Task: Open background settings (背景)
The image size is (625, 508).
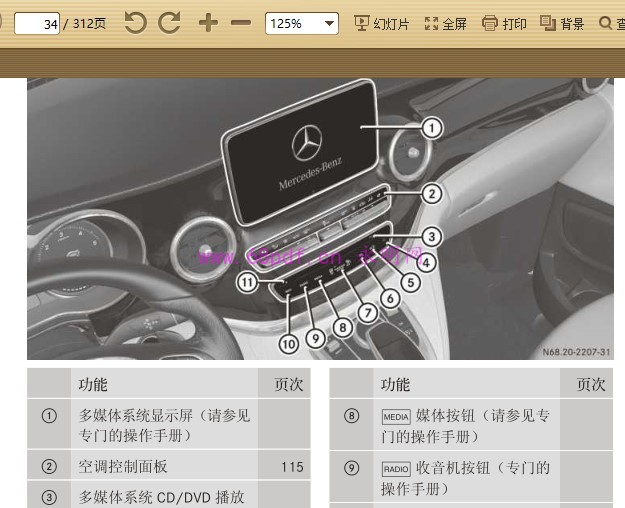Action: pos(562,24)
